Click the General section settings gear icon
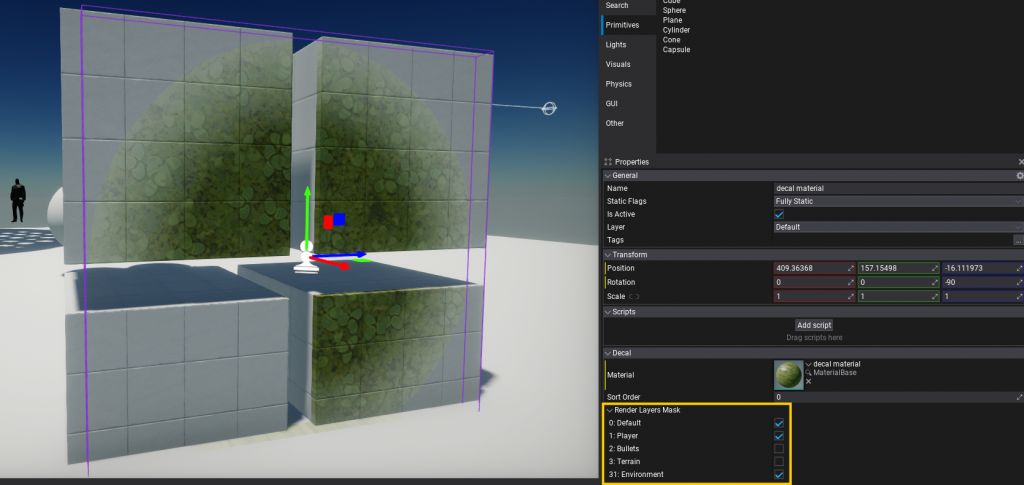The image size is (1024, 485). click(x=1019, y=176)
